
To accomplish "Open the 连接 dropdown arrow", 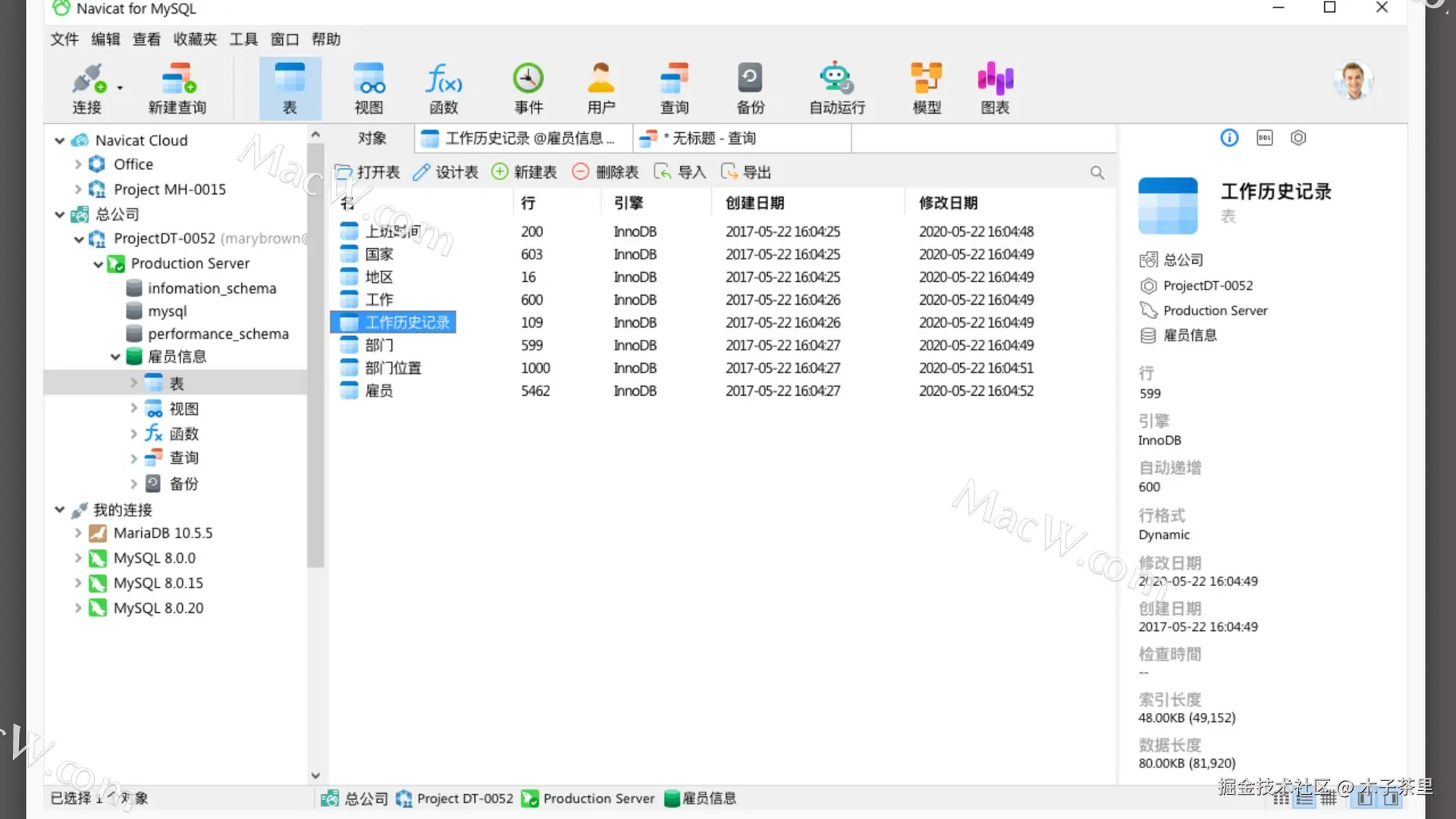I will pos(120,88).
